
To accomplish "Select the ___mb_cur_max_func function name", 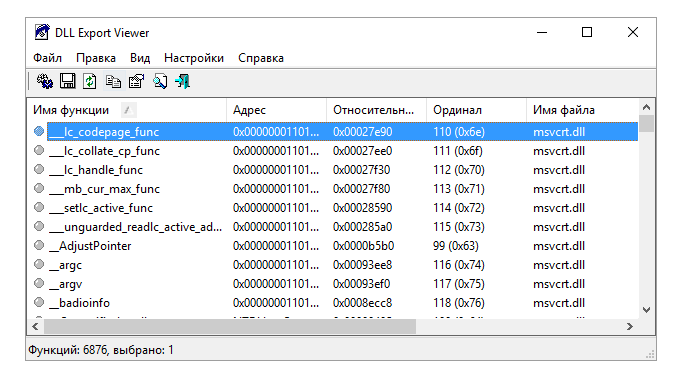I will (x=104, y=189).
